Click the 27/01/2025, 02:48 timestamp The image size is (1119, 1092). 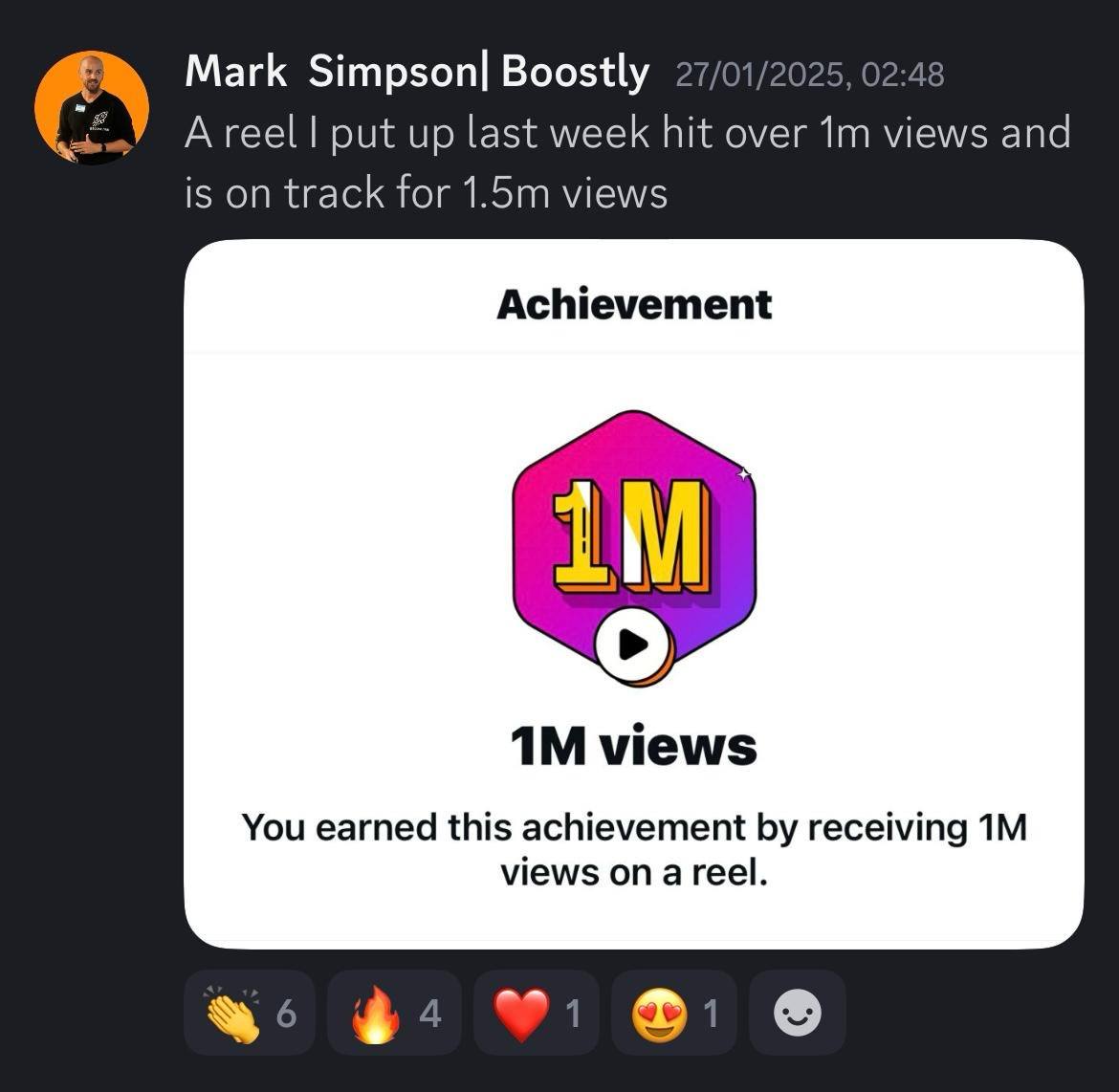click(x=810, y=75)
